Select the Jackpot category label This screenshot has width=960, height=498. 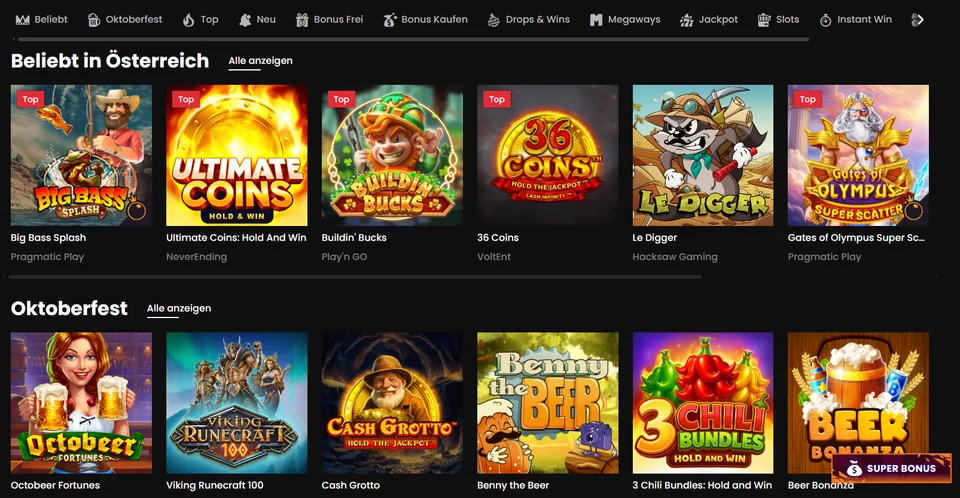718,20
